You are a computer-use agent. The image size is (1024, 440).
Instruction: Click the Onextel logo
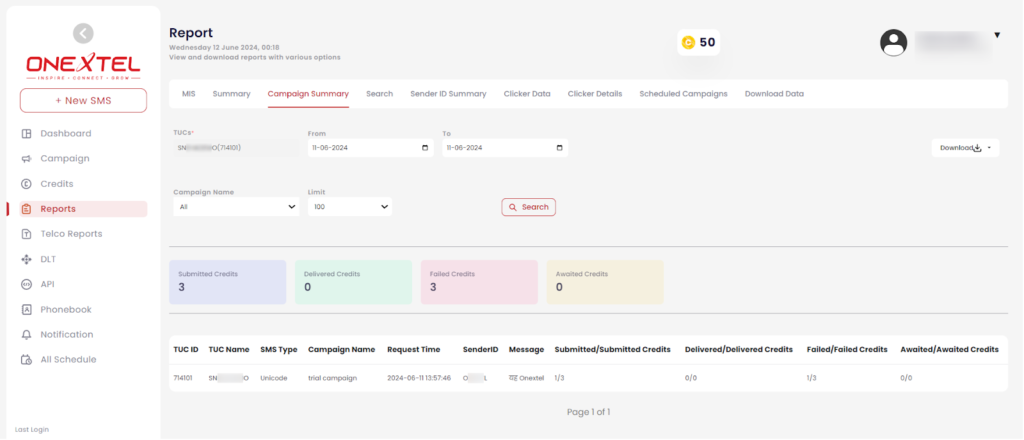coord(83,66)
